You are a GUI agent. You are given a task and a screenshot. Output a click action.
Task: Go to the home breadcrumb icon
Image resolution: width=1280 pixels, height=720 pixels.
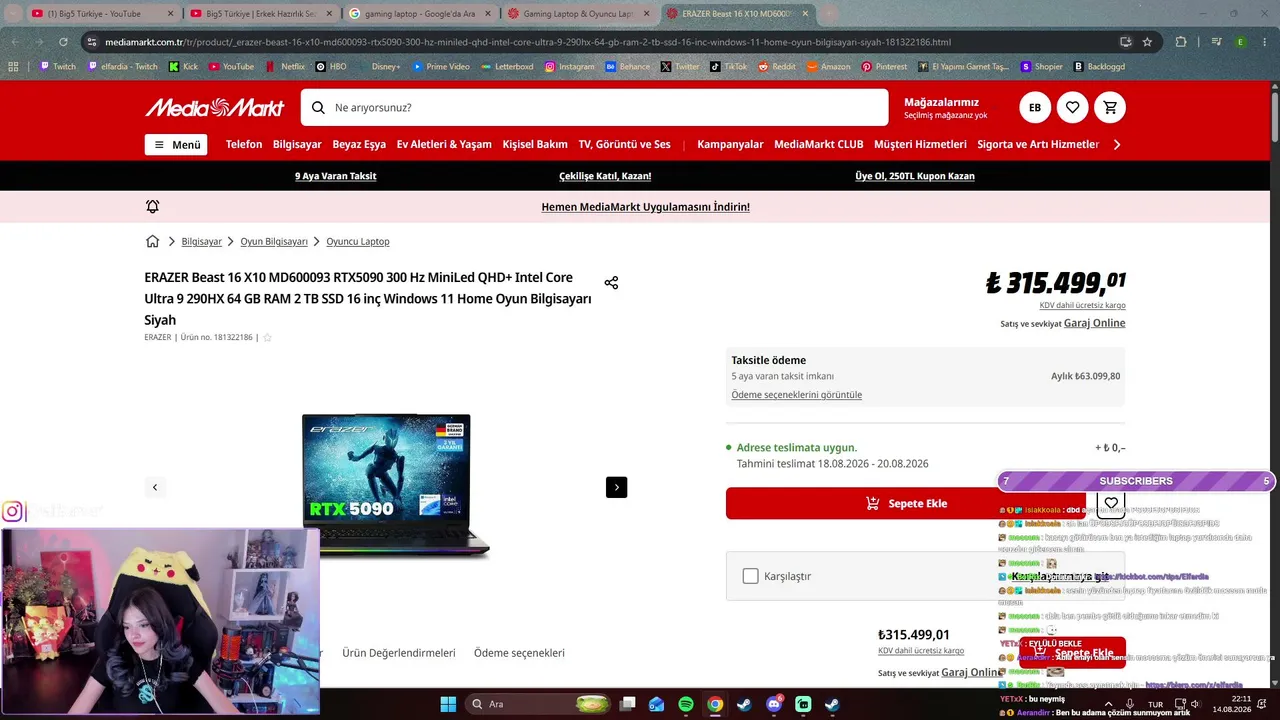152,241
